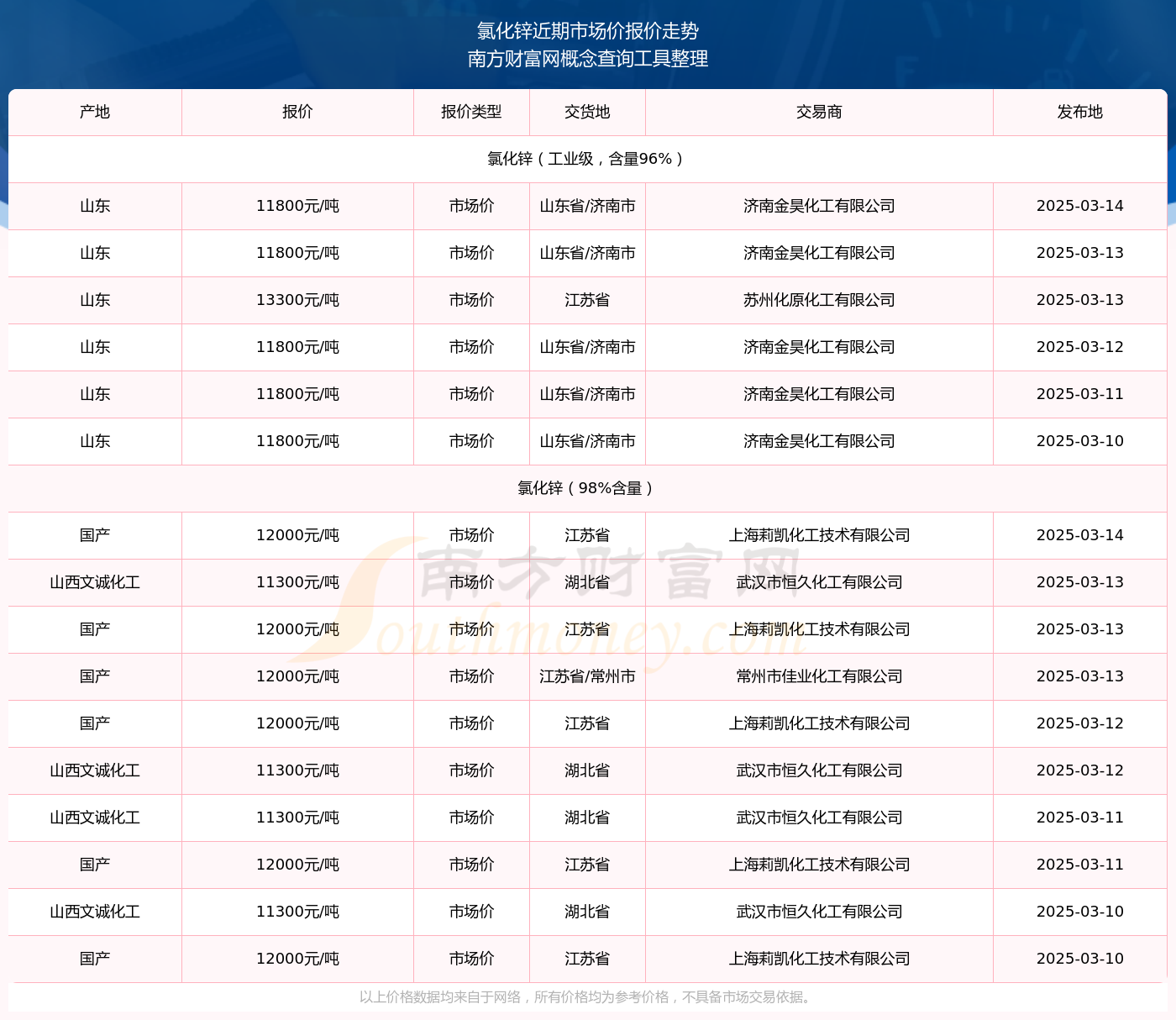Click 武汉市恒久化工有限公司 in the 2025-03-10 row

click(x=819, y=912)
